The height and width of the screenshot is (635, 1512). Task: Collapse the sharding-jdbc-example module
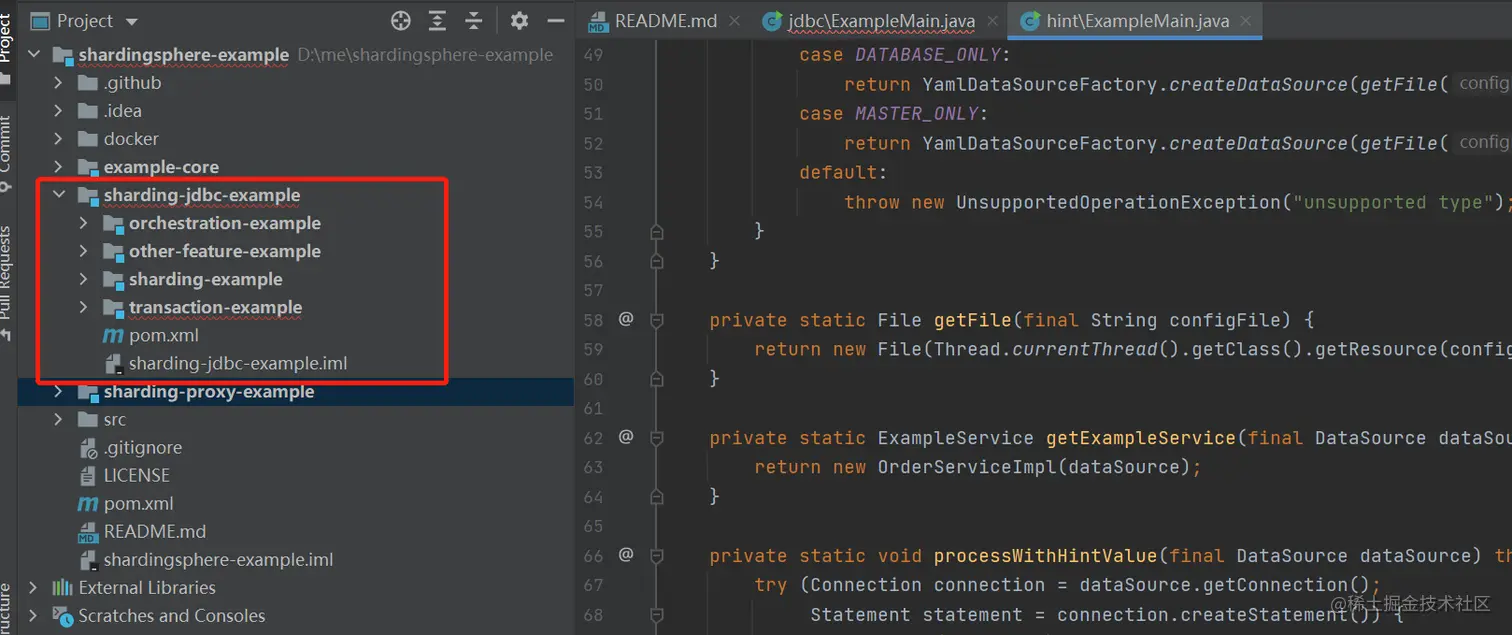click(58, 195)
